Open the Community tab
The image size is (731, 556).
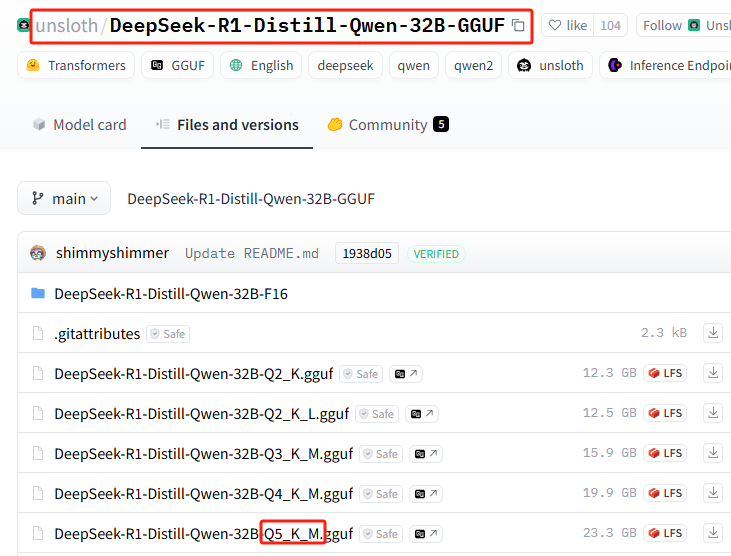click(387, 125)
